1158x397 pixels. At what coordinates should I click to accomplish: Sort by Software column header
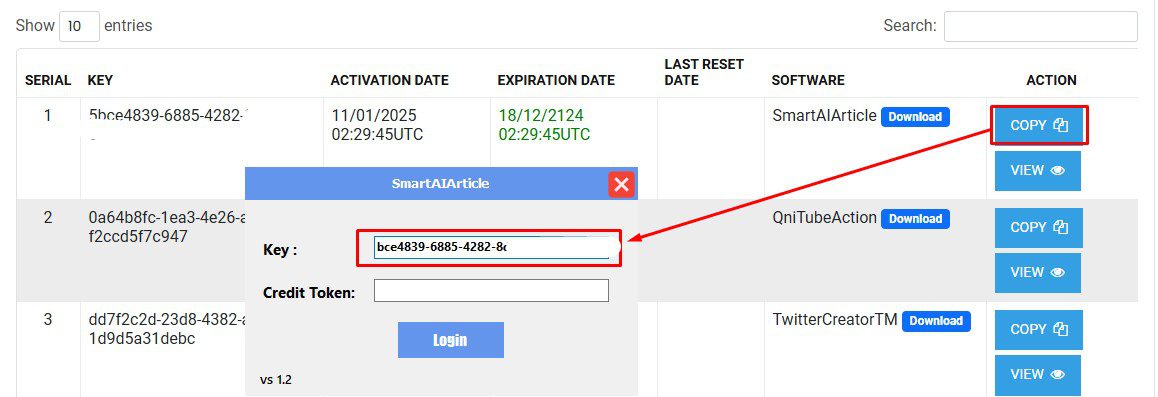[808, 80]
